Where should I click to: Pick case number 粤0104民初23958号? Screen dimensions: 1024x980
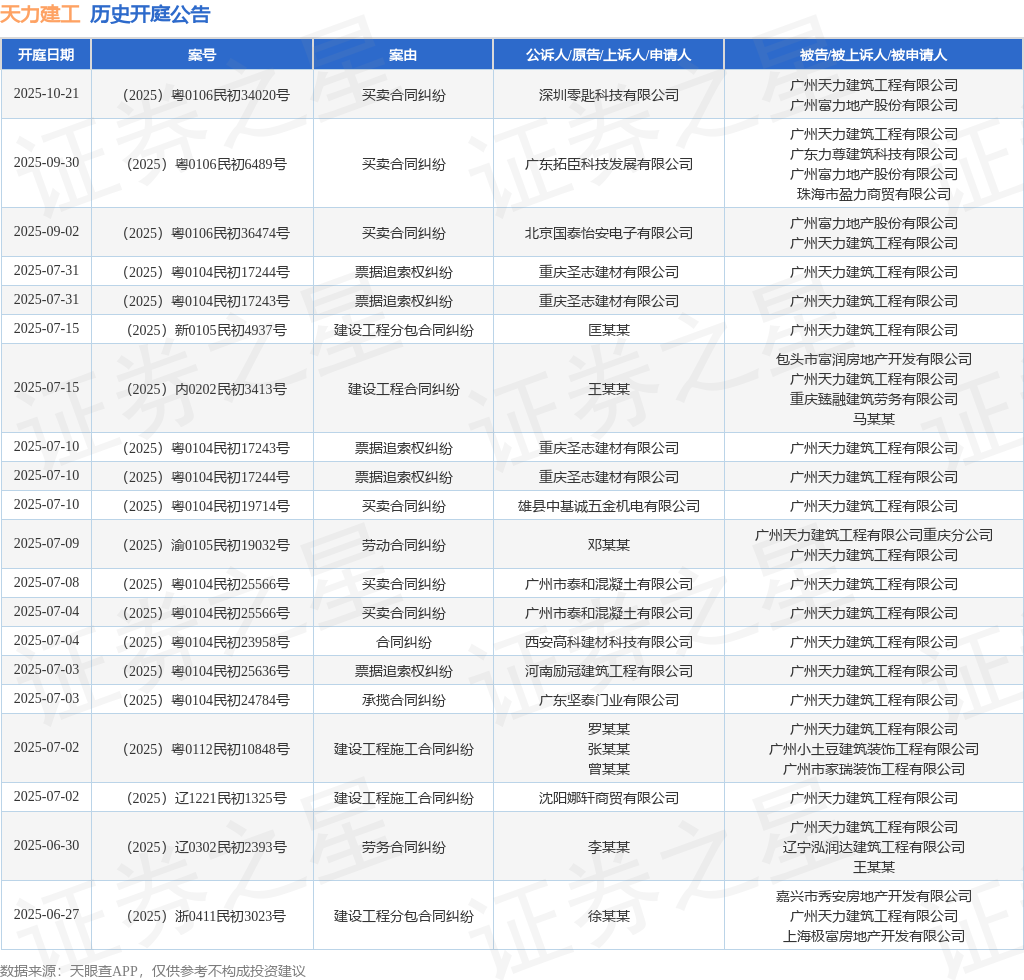pyautogui.click(x=206, y=642)
